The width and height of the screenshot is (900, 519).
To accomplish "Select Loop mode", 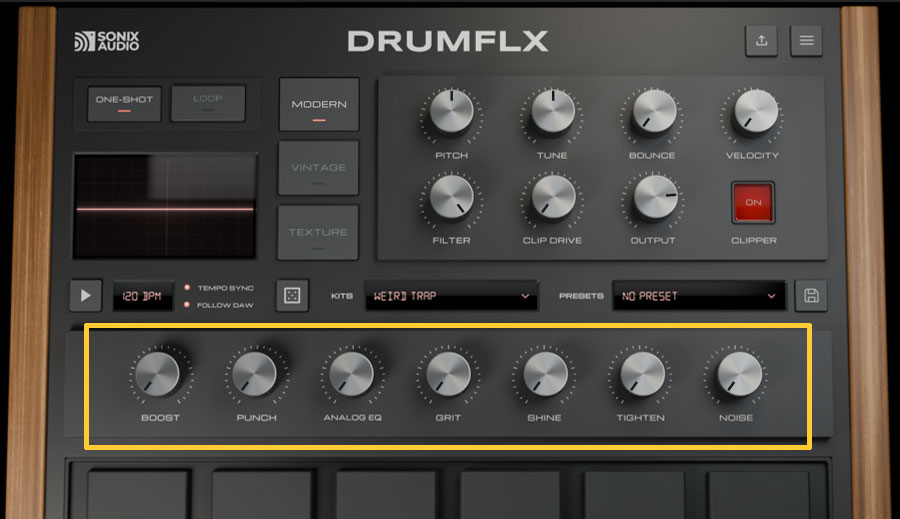I will coord(208,103).
